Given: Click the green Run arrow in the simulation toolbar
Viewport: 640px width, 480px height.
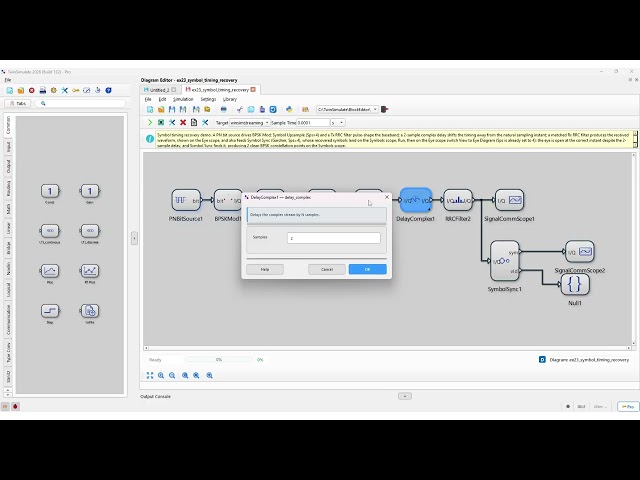Looking at the screenshot, I should pos(150,122).
